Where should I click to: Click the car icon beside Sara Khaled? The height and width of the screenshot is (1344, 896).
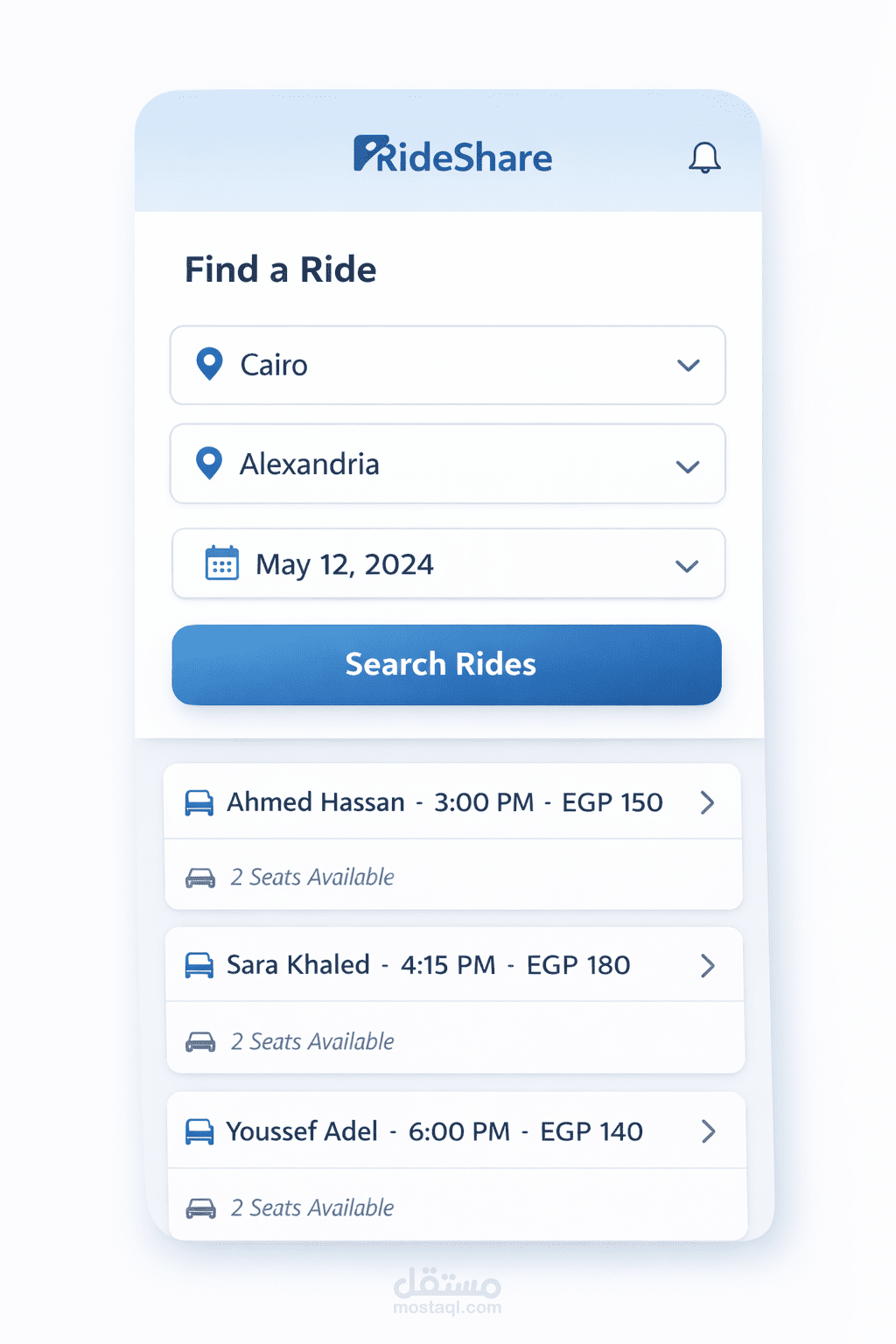[x=200, y=965]
